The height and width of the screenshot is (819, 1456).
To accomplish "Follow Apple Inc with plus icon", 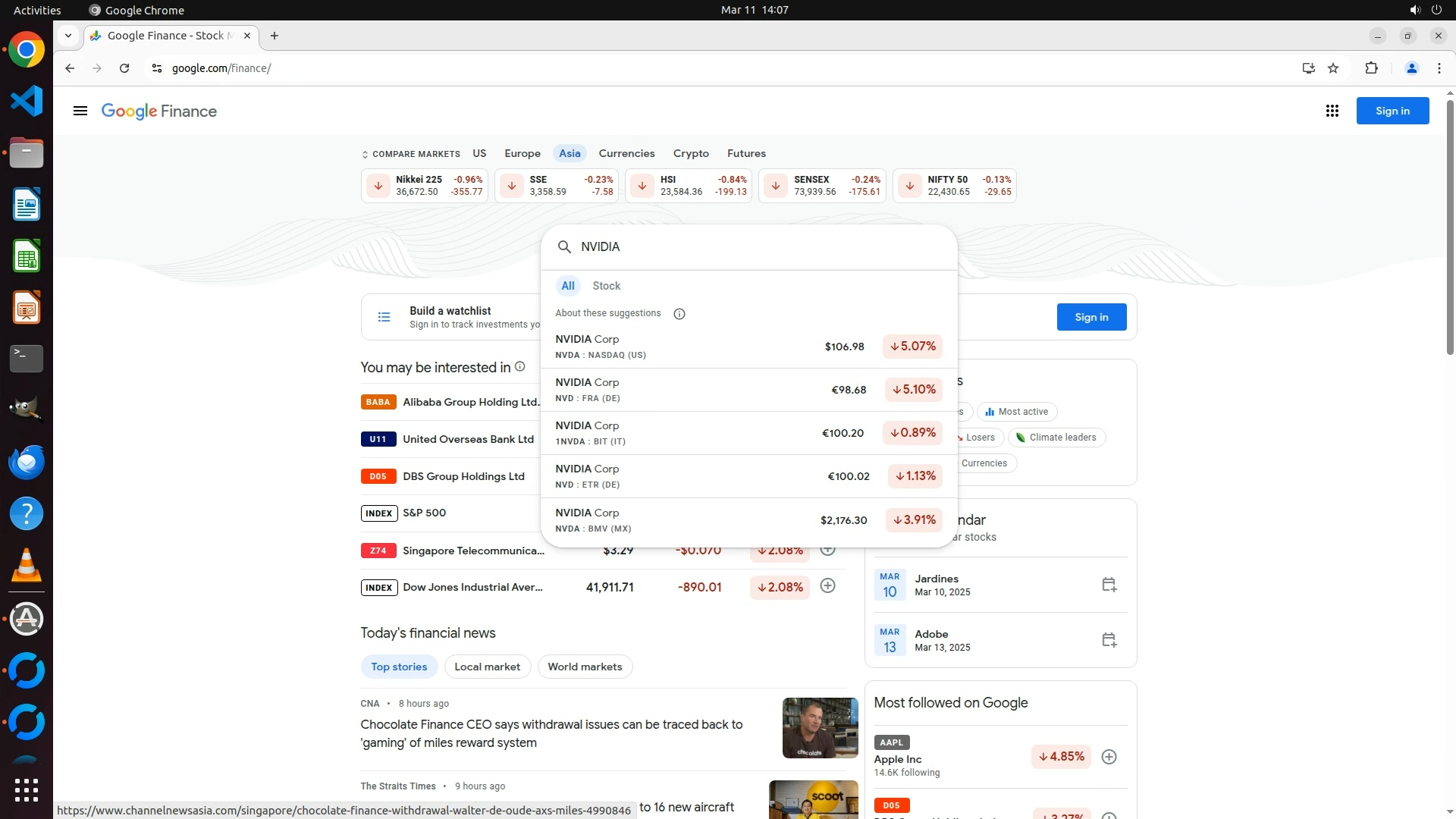I will (1109, 757).
